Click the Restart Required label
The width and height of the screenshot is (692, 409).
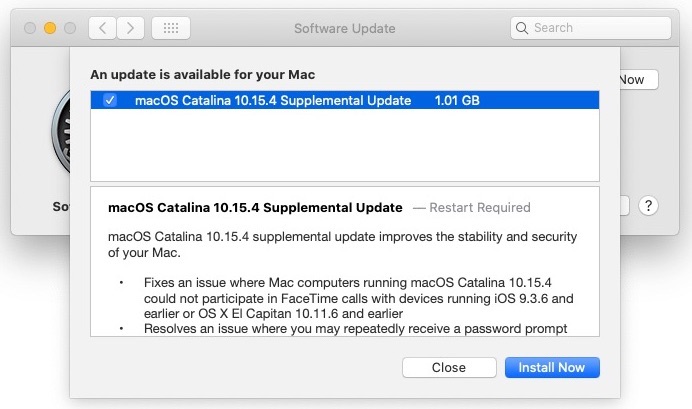tap(480, 207)
